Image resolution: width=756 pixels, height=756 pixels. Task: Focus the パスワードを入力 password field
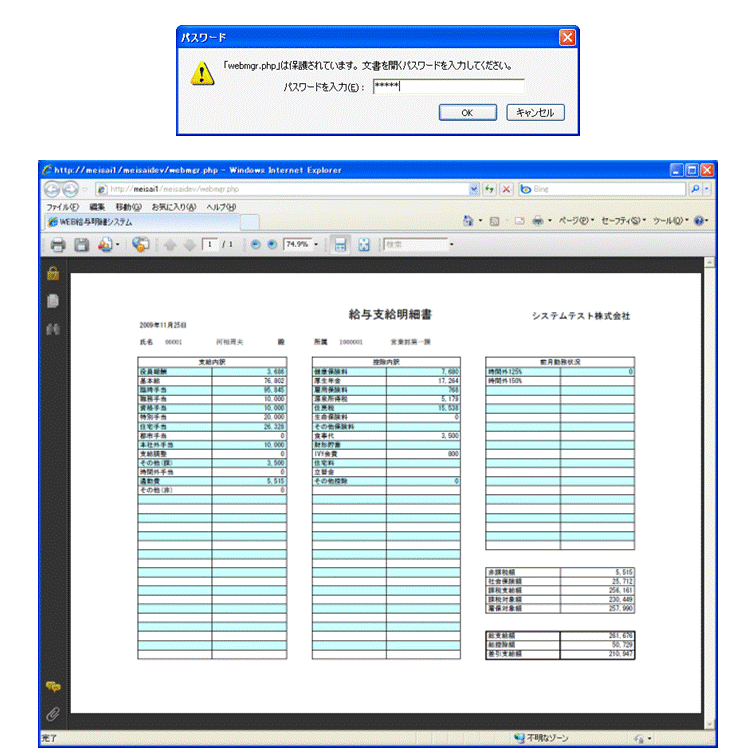[448, 86]
